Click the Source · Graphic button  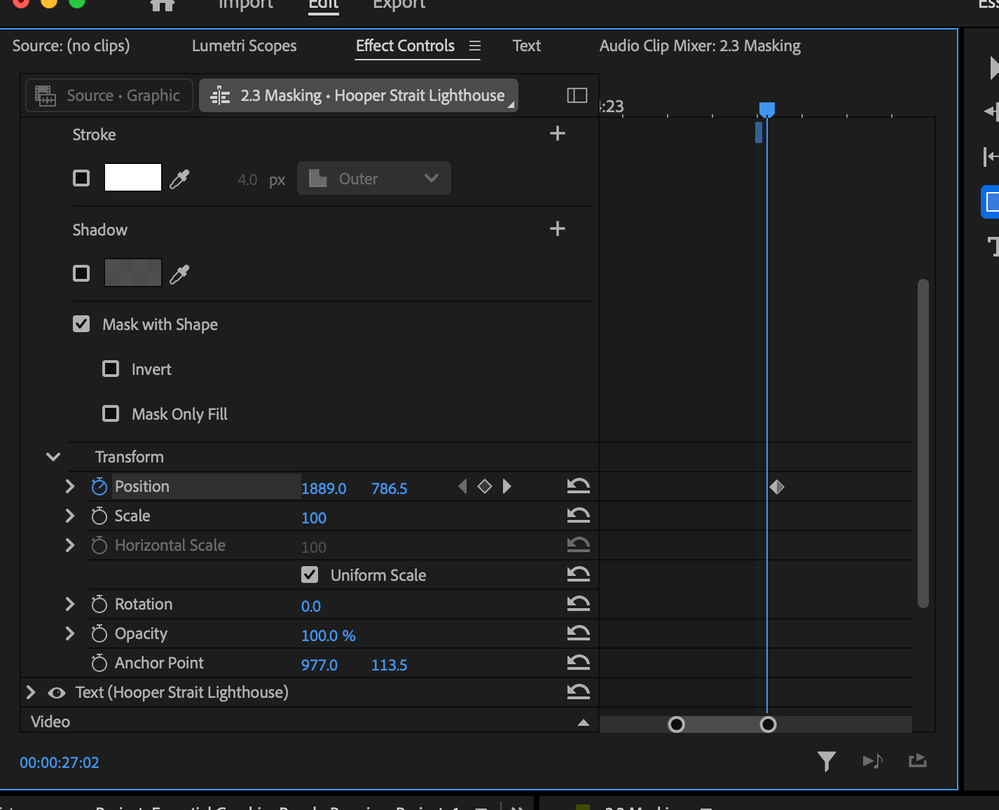[x=109, y=96]
